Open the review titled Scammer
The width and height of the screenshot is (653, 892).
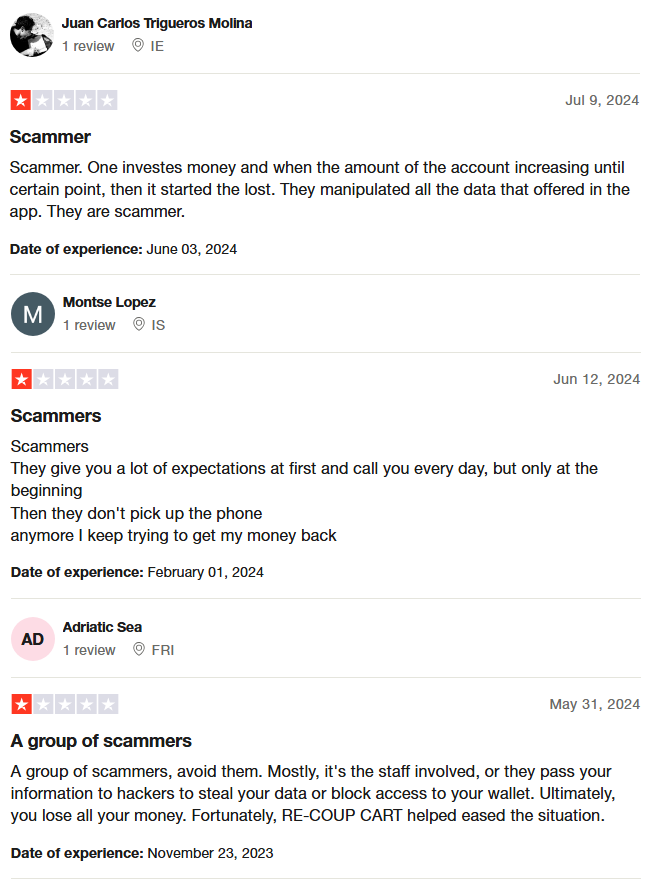[x=50, y=137]
